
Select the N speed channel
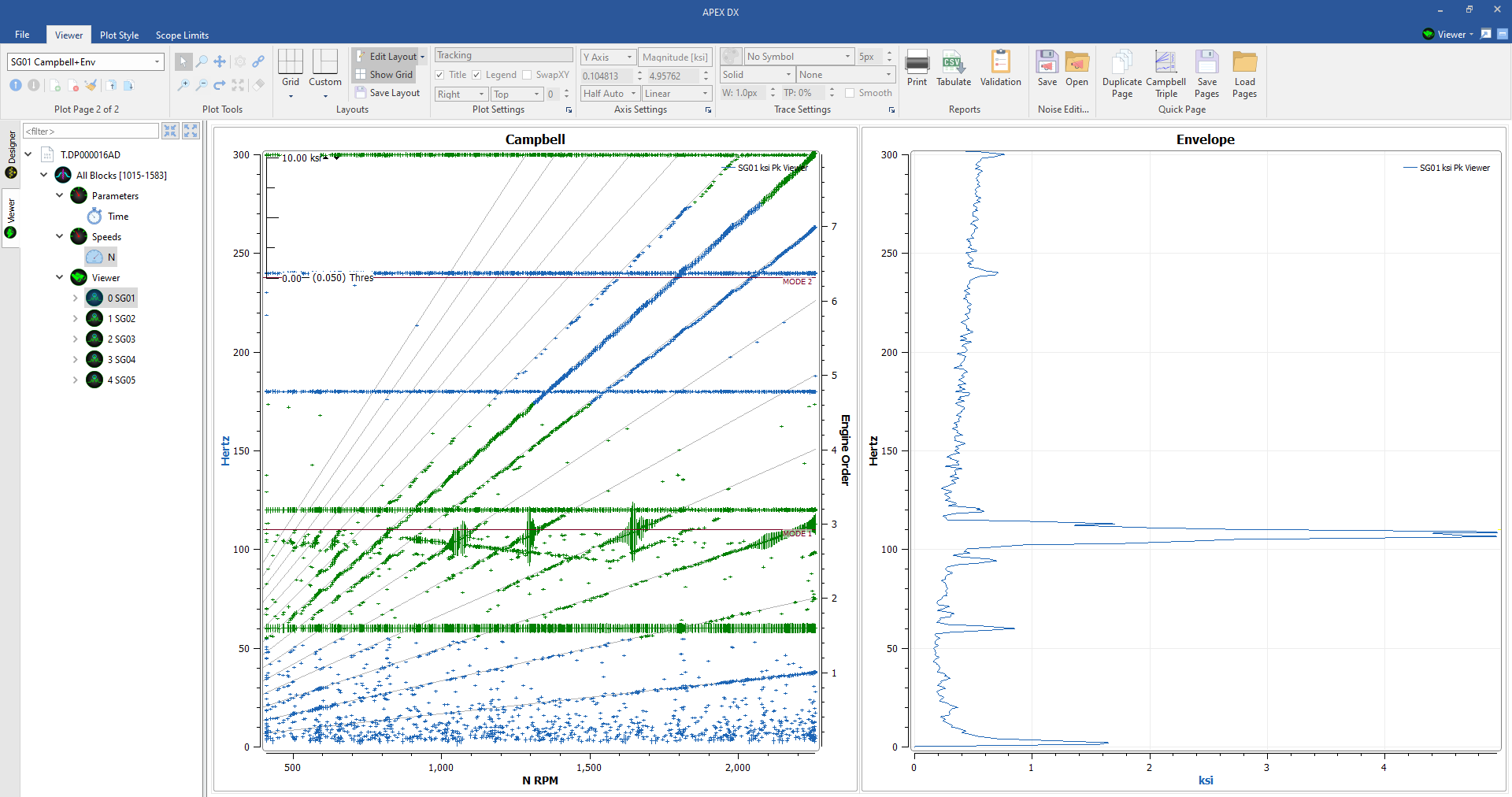[101, 257]
